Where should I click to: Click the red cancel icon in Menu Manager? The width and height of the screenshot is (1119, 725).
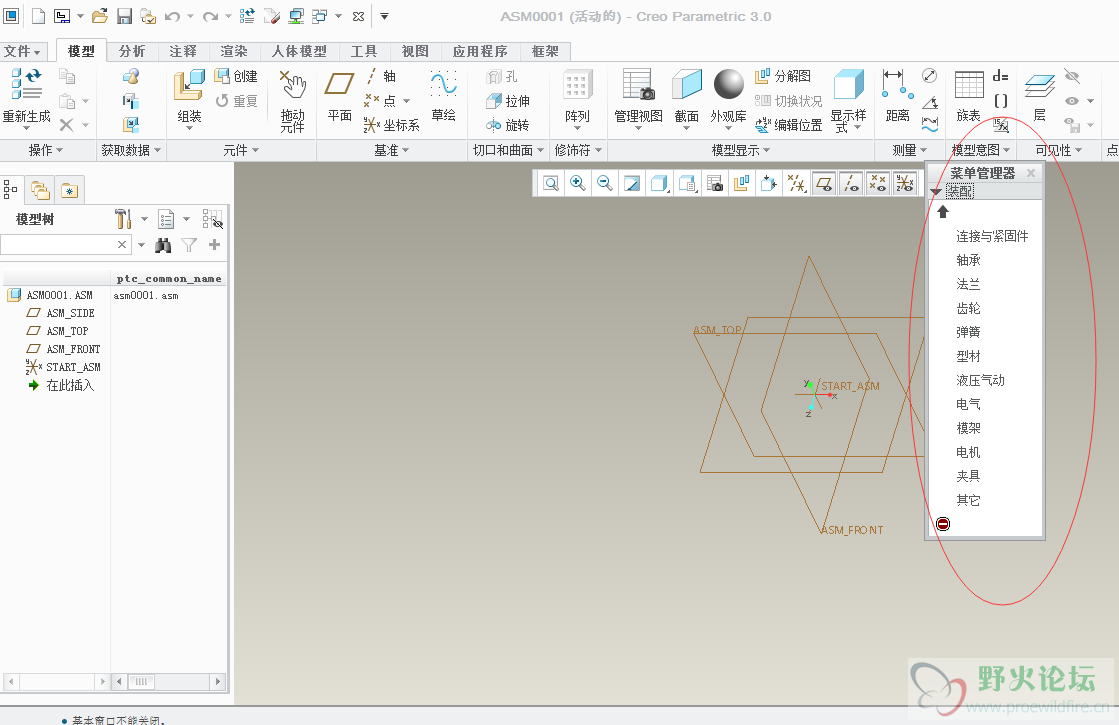[943, 524]
